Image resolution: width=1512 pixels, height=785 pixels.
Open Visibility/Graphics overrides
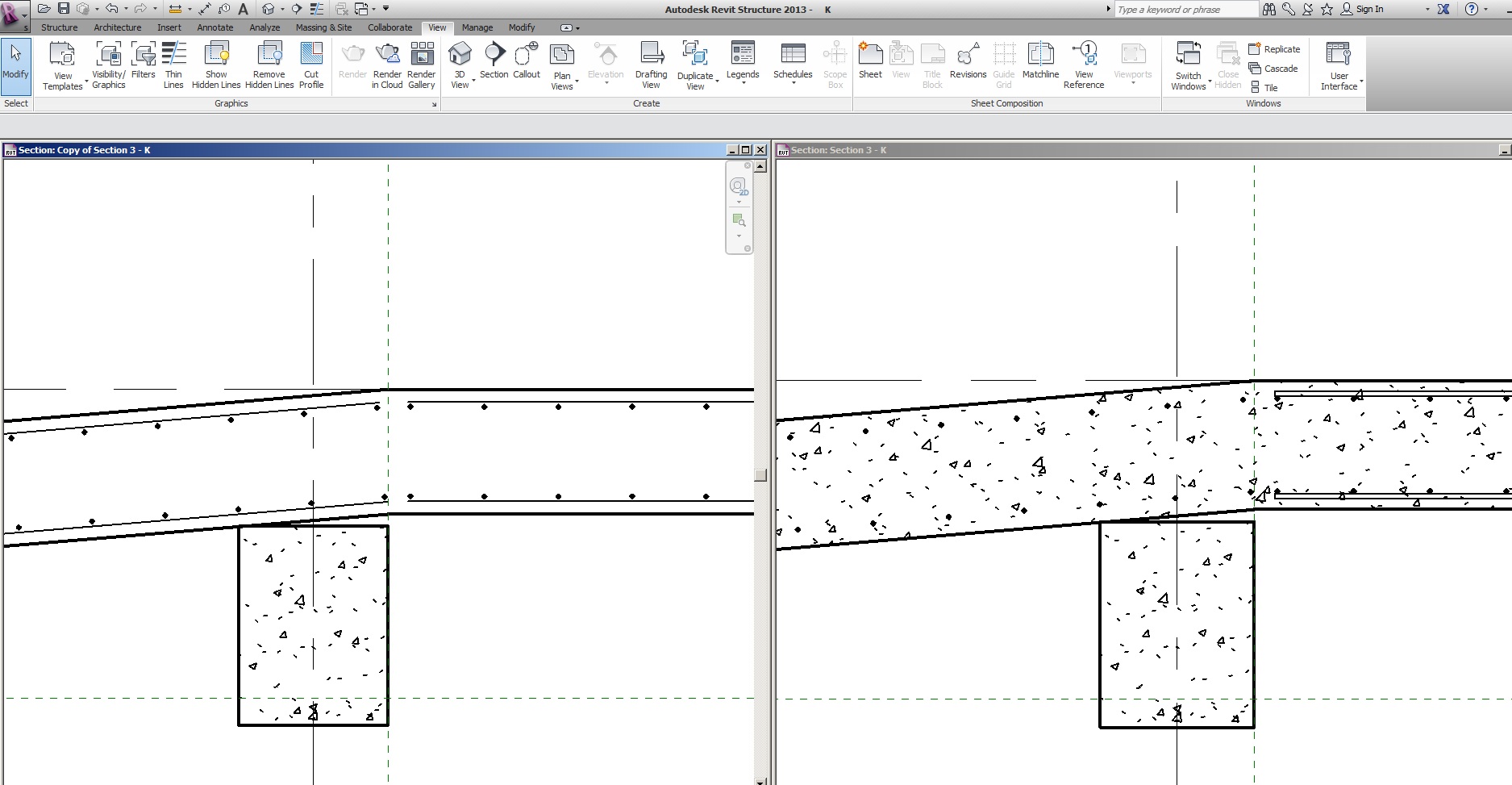tap(107, 65)
